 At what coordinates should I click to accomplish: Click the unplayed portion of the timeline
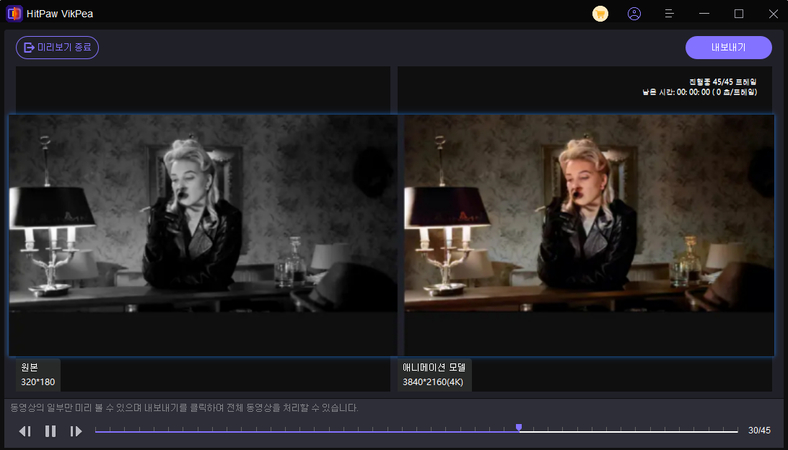(630, 431)
